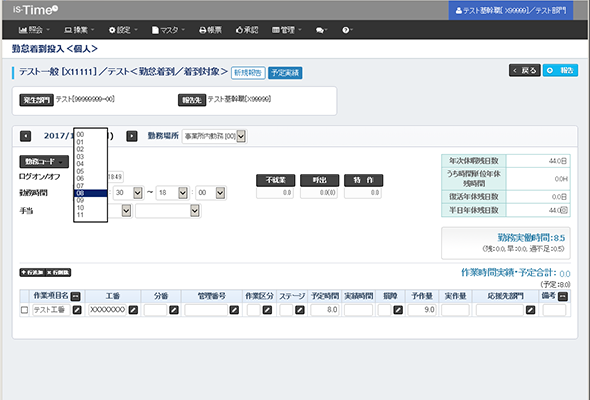Screen dimensions: 590x400
Task: Choose highlighted 08 in the hour list
Action: (x=90, y=193)
